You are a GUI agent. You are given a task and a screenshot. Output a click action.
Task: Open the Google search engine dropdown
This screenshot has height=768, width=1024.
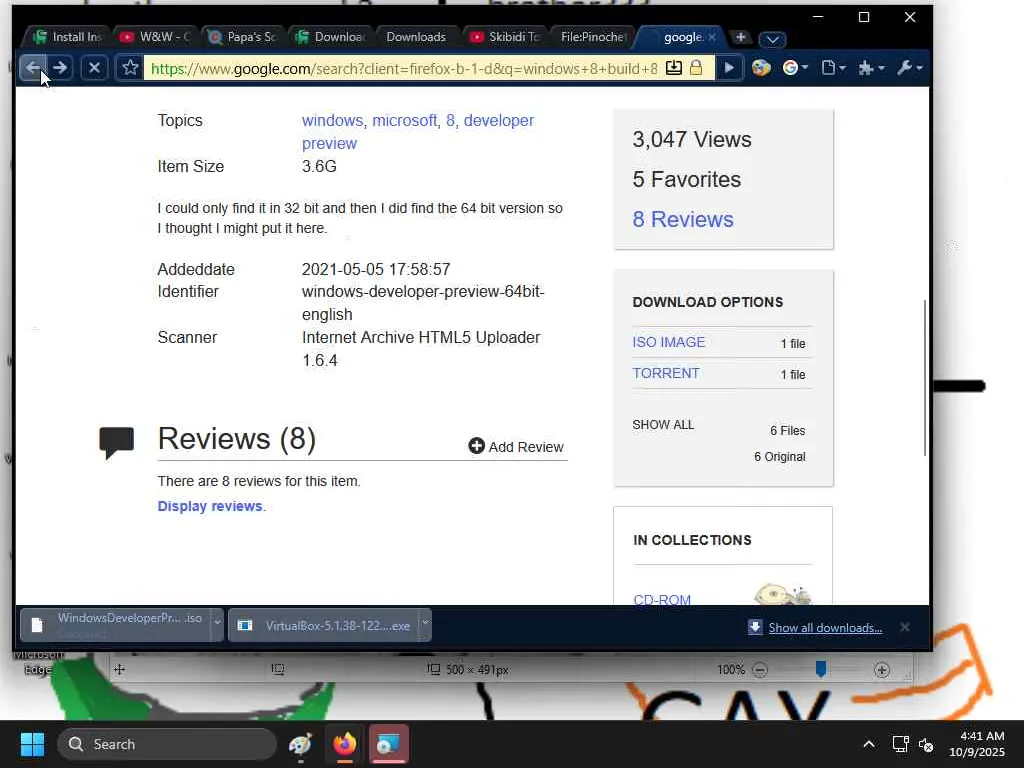[795, 67]
